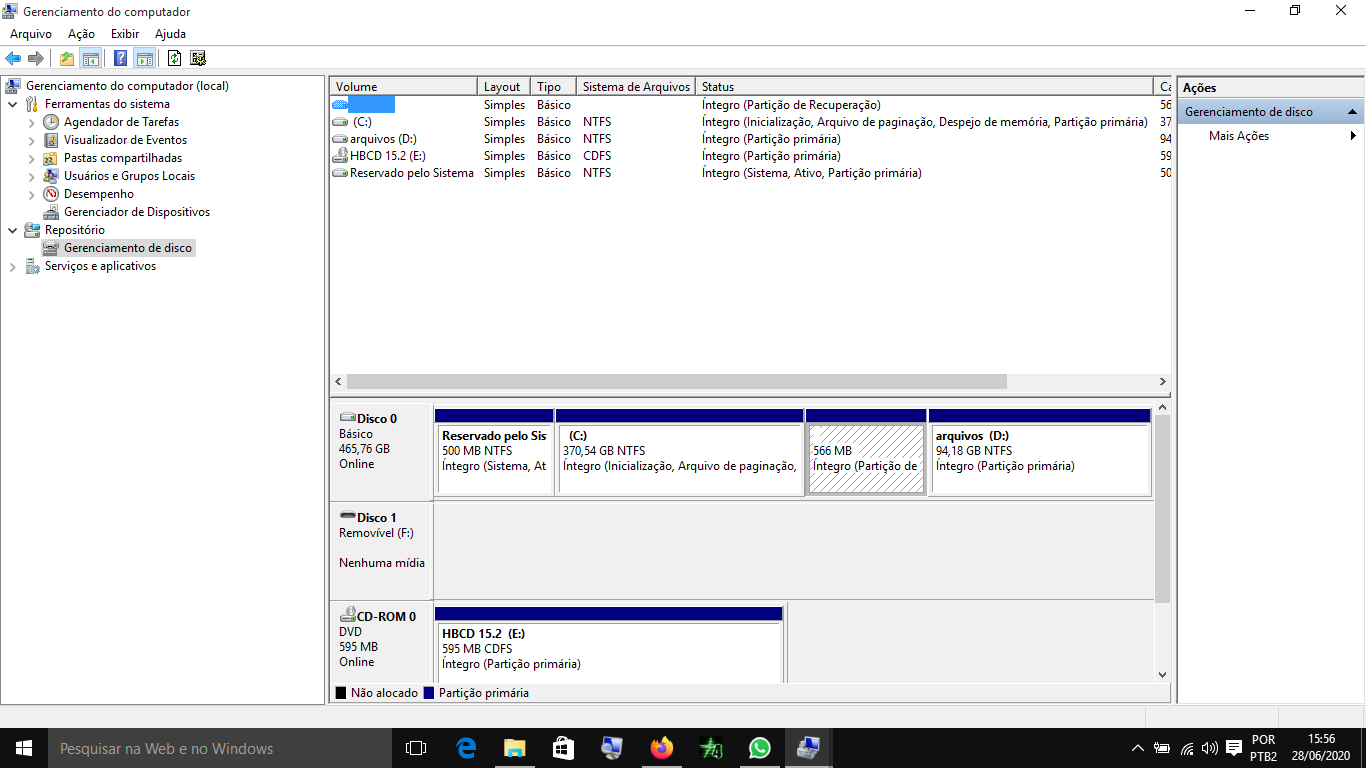Open Firefox from the taskbar
This screenshot has width=1366, height=768.
point(661,748)
